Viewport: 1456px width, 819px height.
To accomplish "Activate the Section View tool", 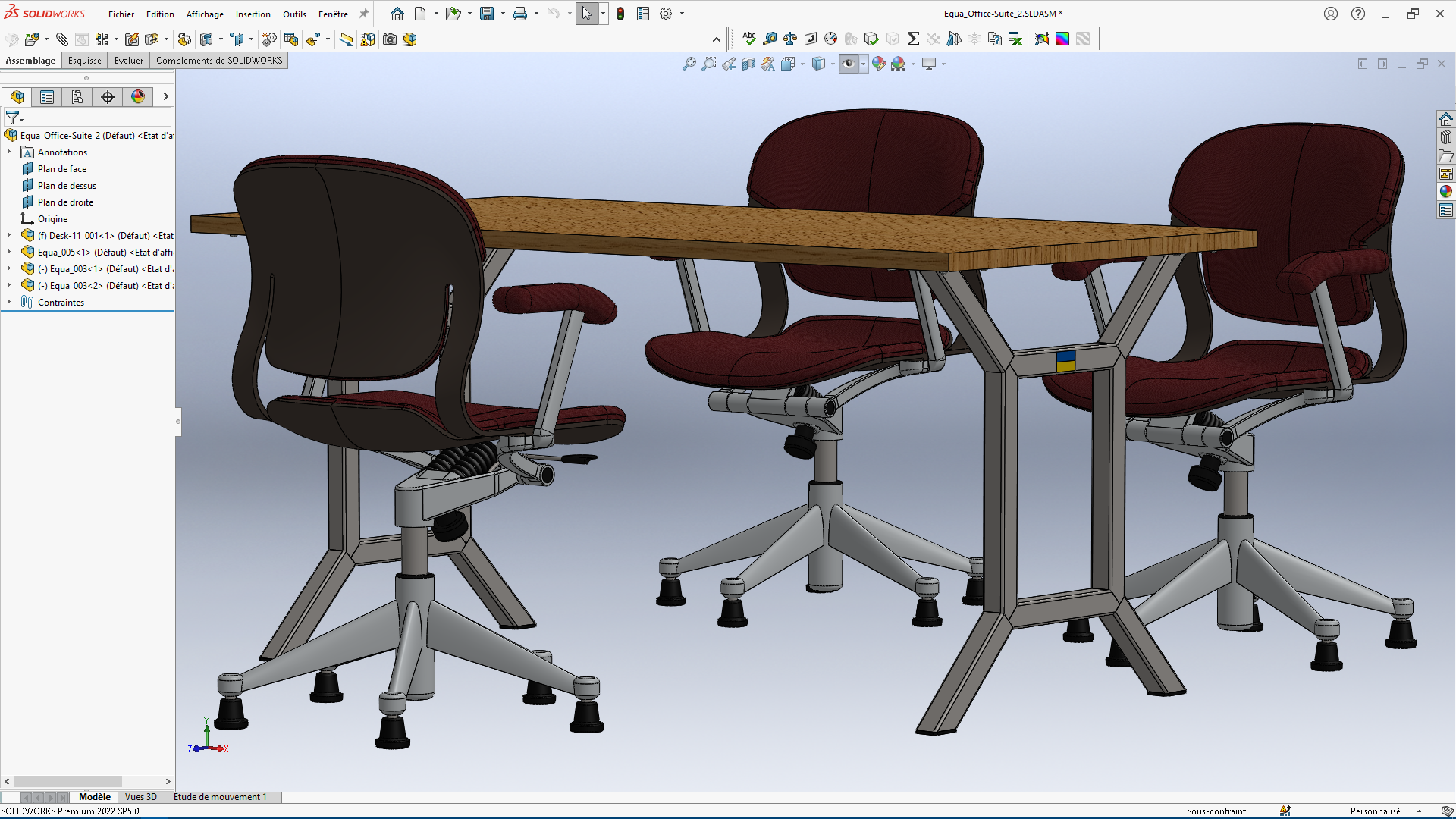I will (748, 64).
